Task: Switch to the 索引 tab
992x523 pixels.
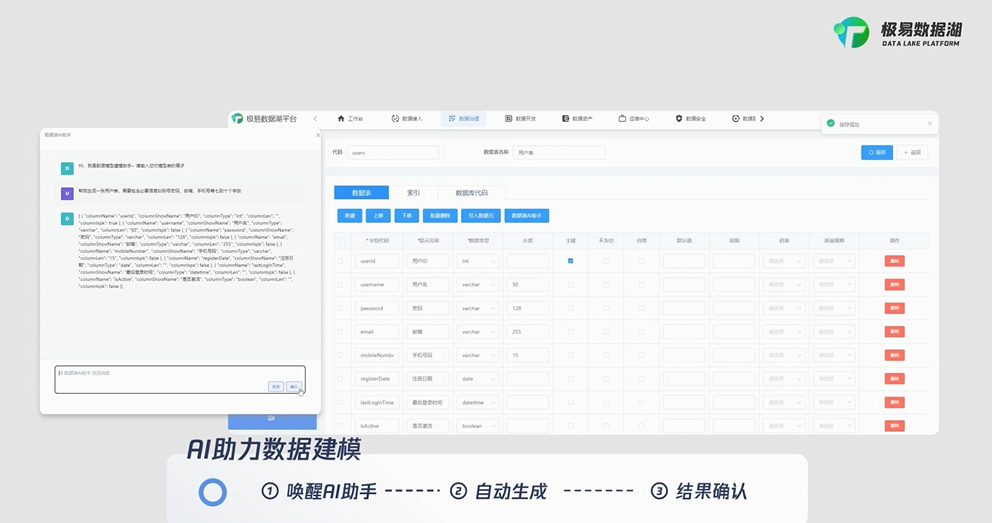Action: pyautogui.click(x=413, y=192)
